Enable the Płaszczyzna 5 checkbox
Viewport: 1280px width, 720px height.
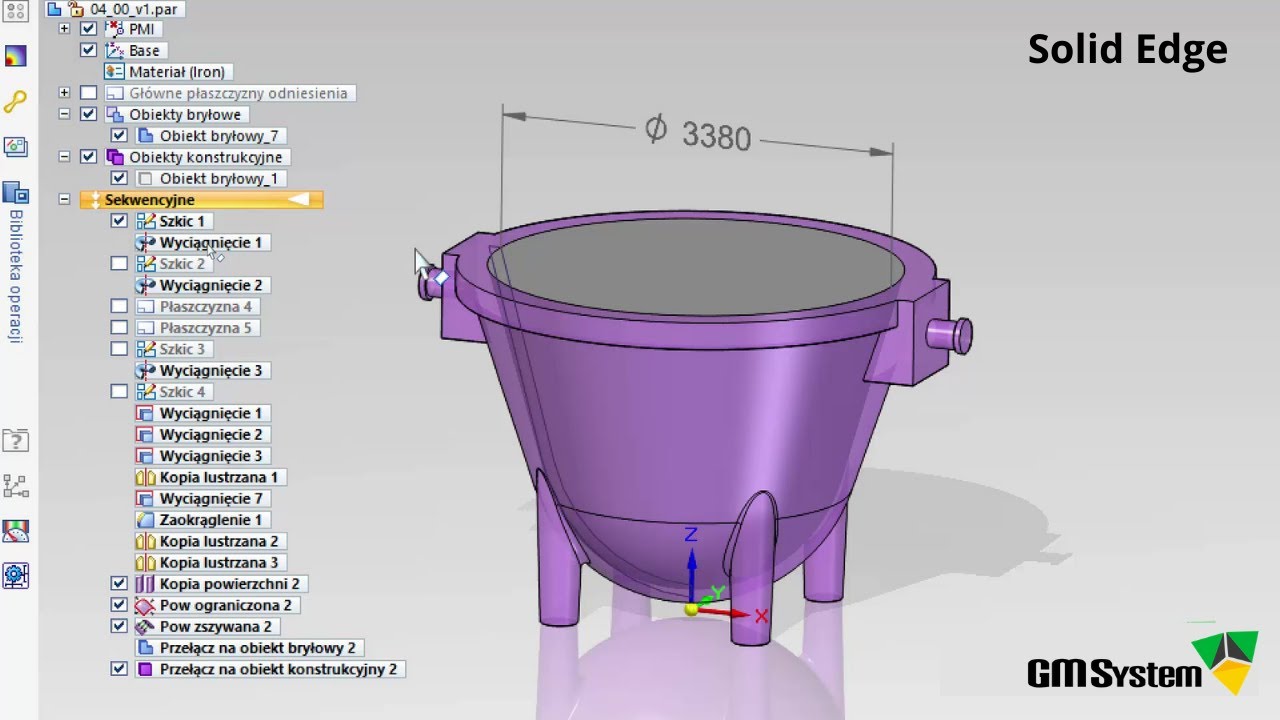[119, 328]
